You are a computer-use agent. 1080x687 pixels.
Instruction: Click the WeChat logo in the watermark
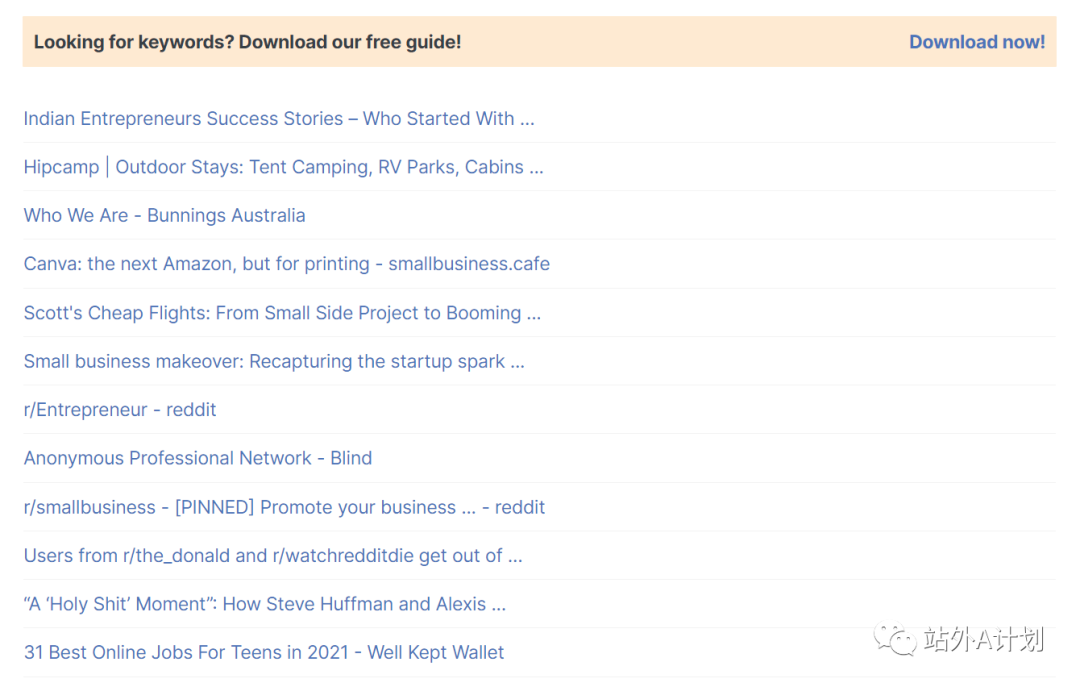coord(895,640)
